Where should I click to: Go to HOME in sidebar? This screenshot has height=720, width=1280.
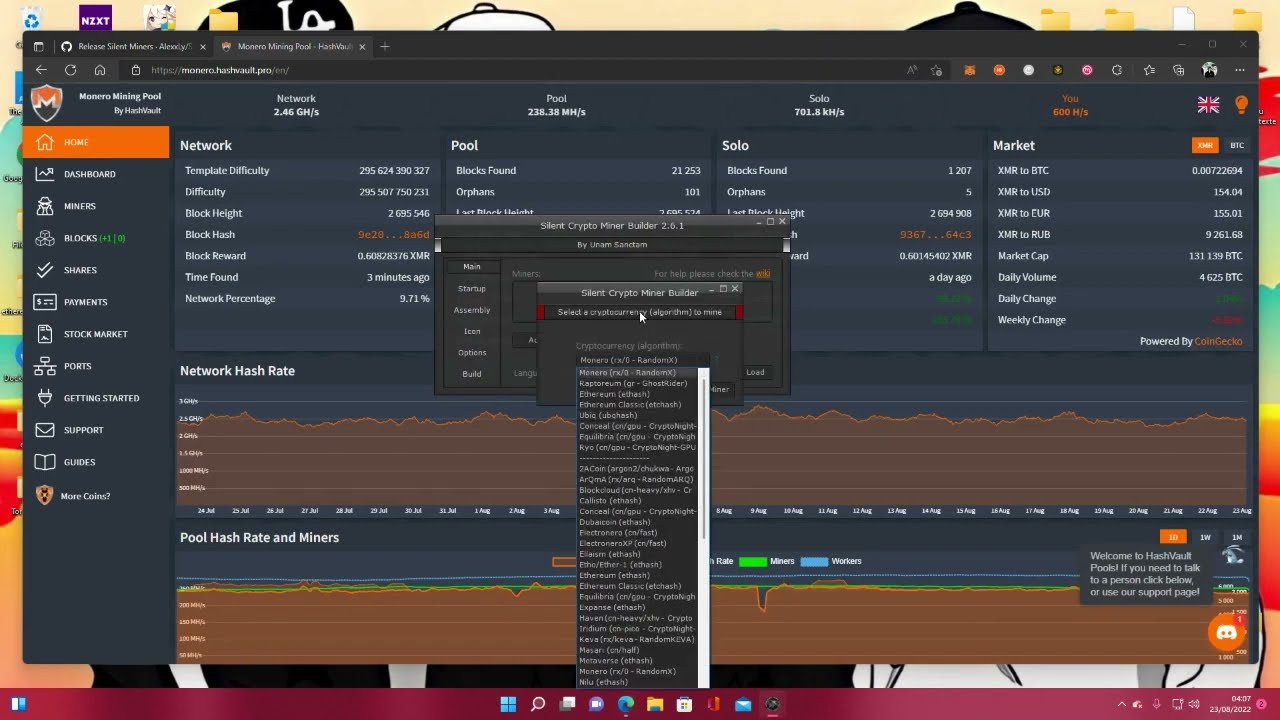96,142
